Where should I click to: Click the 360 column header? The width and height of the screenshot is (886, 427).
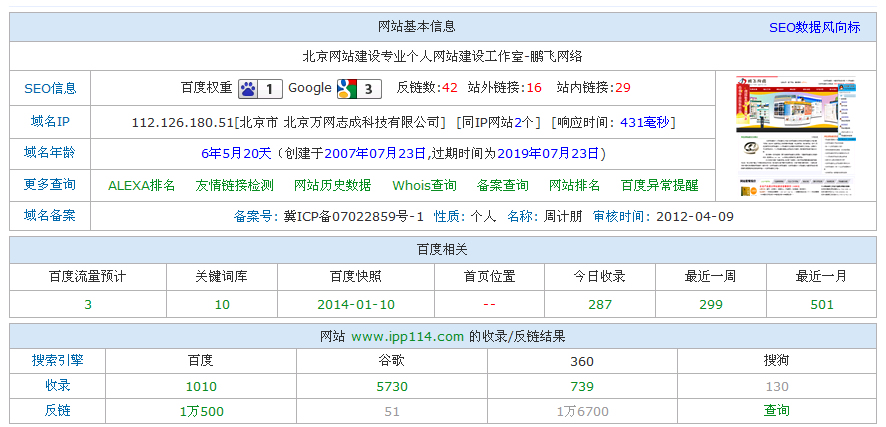582,361
